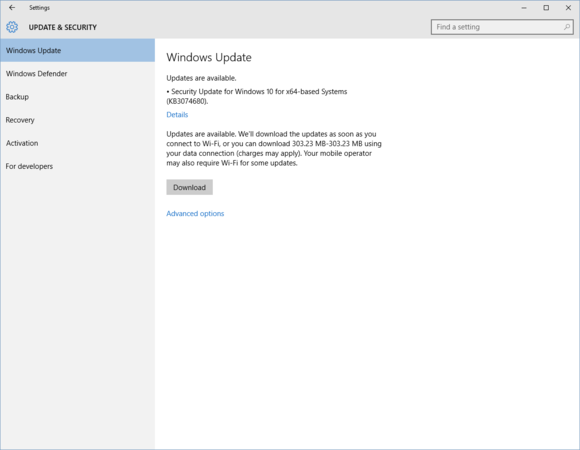580x450 pixels.
Task: Click the KB3074680 security update text
Action: (257, 96)
